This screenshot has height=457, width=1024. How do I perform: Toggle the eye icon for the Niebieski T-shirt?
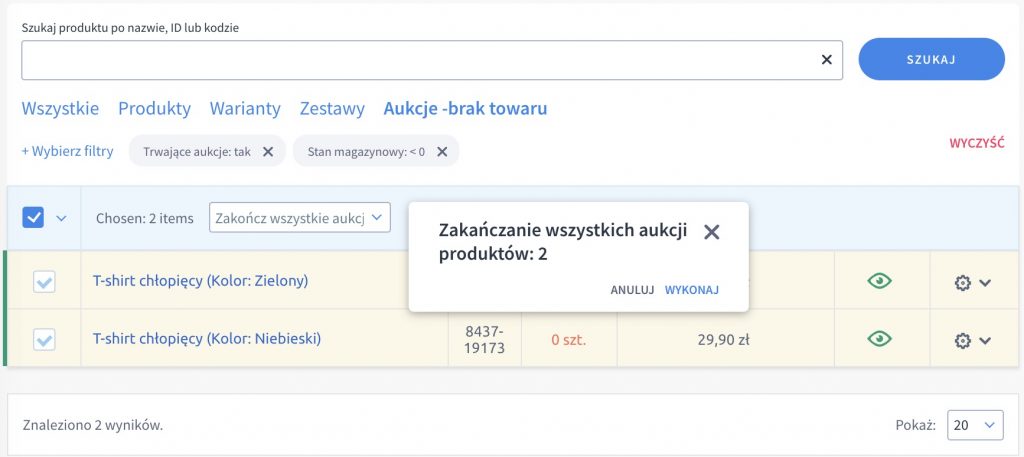(x=880, y=338)
